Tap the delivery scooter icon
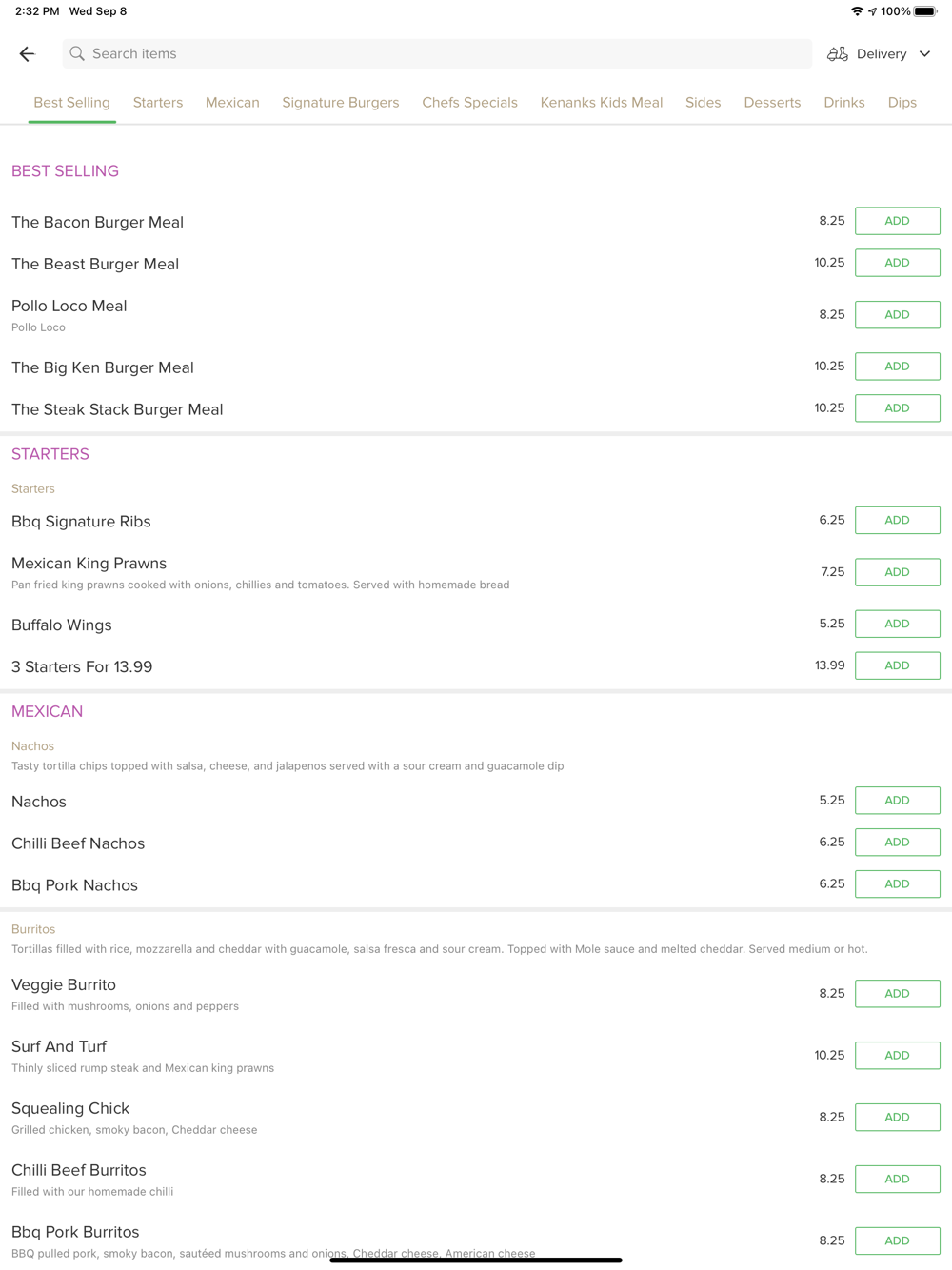This screenshot has width=952, height=1270. (838, 54)
